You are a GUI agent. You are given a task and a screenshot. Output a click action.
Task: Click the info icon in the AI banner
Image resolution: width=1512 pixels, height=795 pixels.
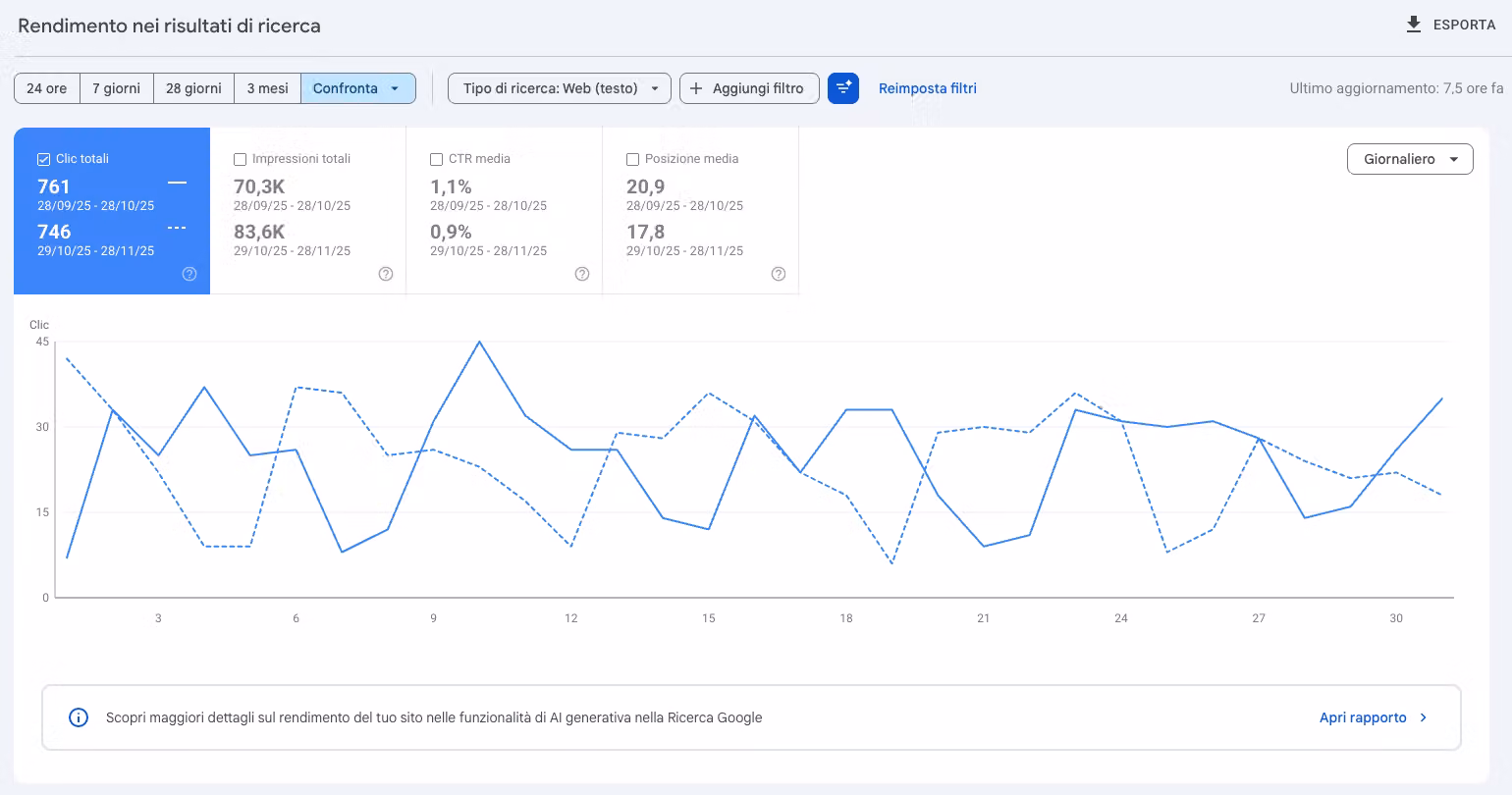[x=79, y=717]
